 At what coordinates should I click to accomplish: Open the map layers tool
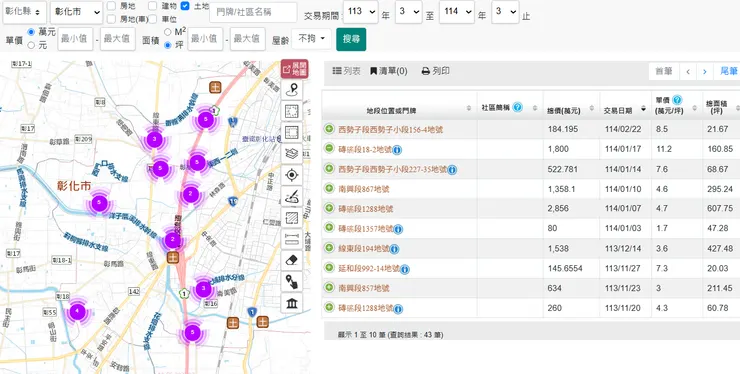[292, 153]
